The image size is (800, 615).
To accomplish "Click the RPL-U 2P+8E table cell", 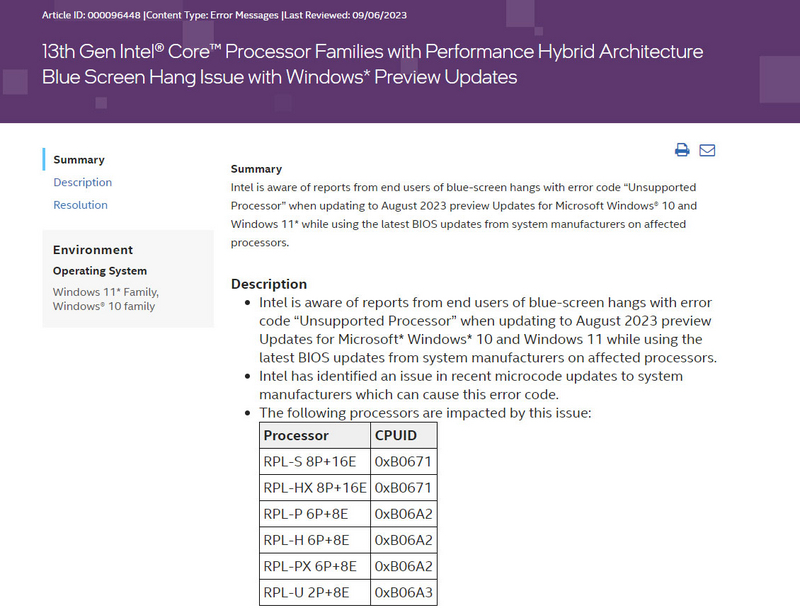I will click(x=315, y=593).
